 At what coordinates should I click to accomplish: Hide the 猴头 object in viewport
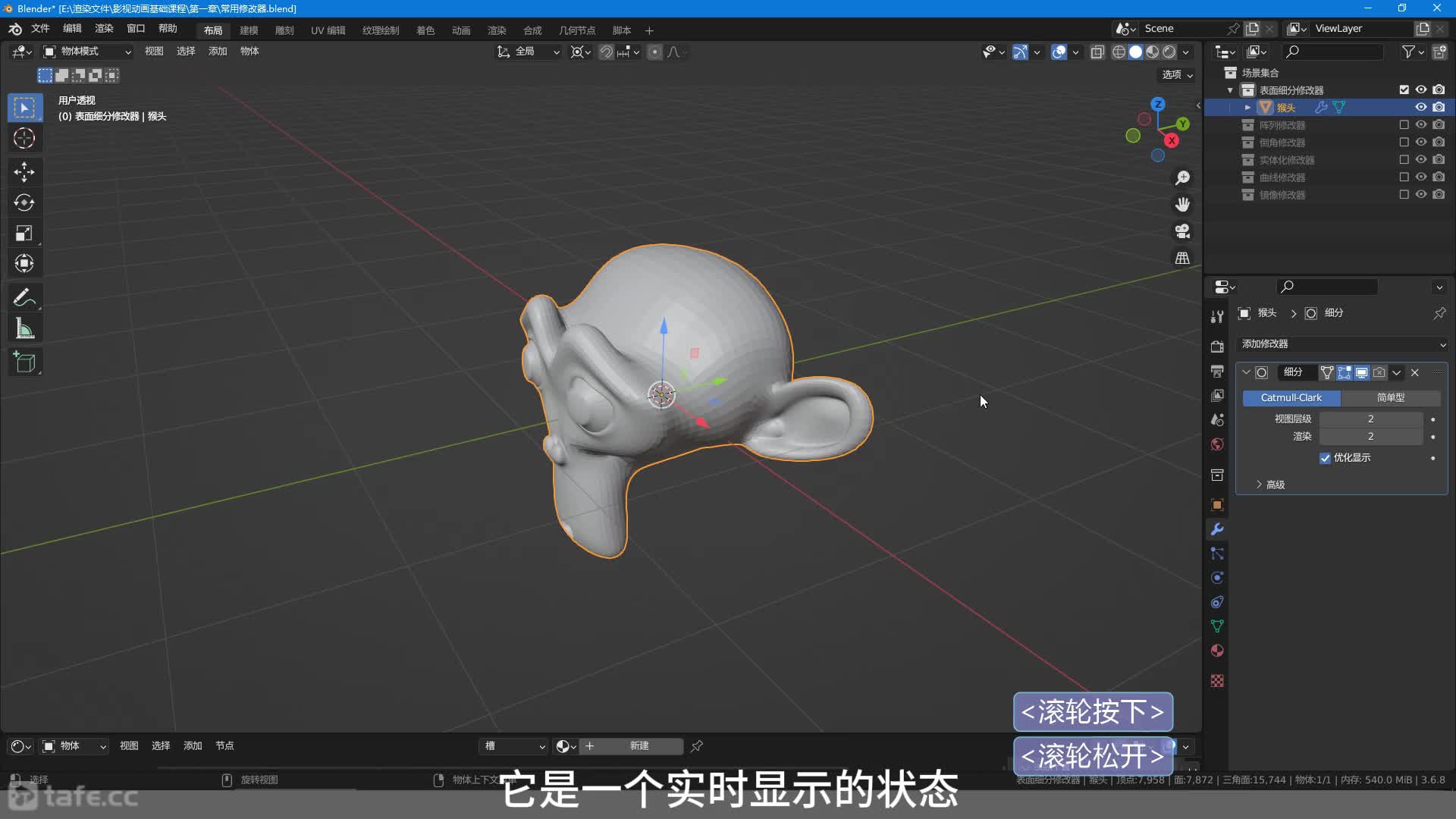[x=1421, y=107]
